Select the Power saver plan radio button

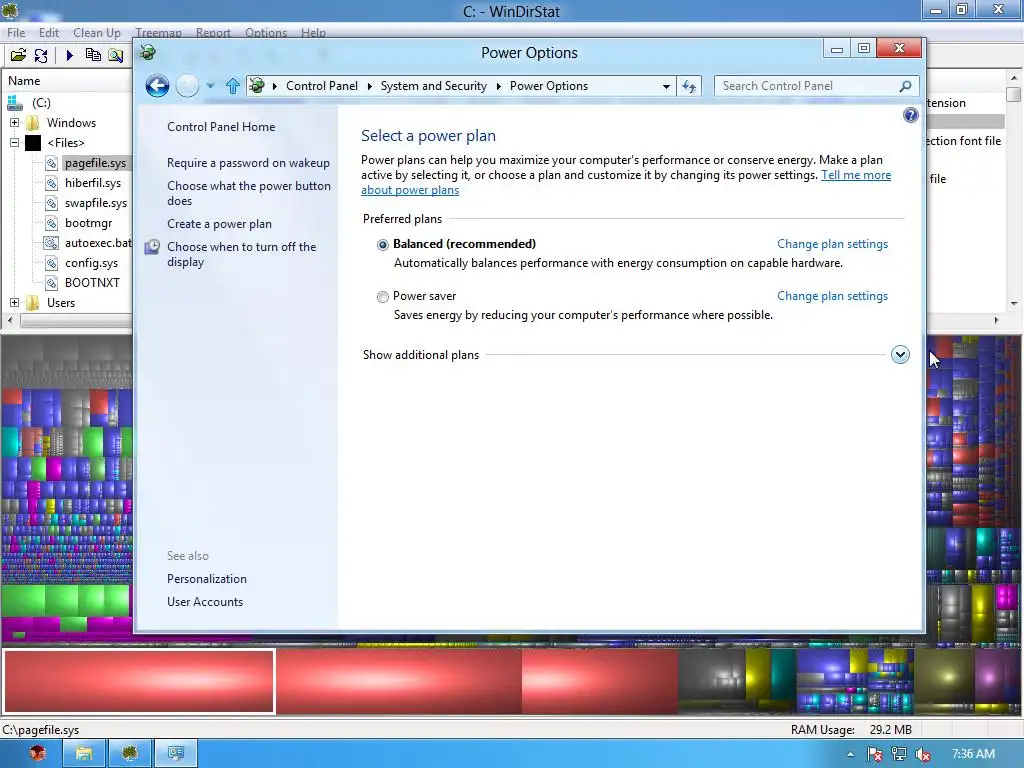point(383,296)
